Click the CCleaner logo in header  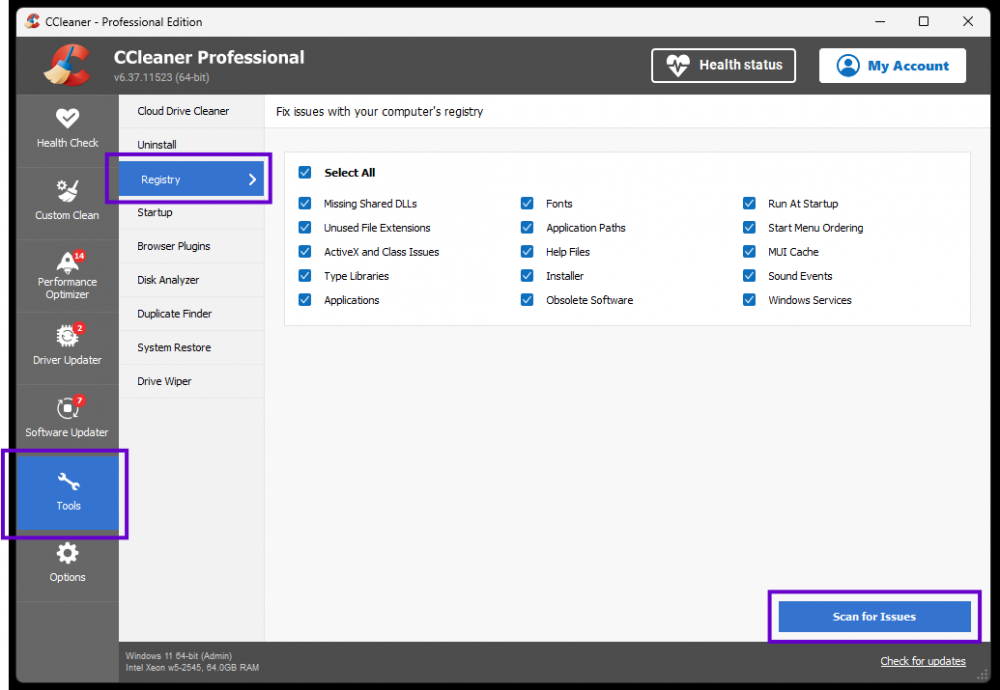pyautogui.click(x=67, y=65)
